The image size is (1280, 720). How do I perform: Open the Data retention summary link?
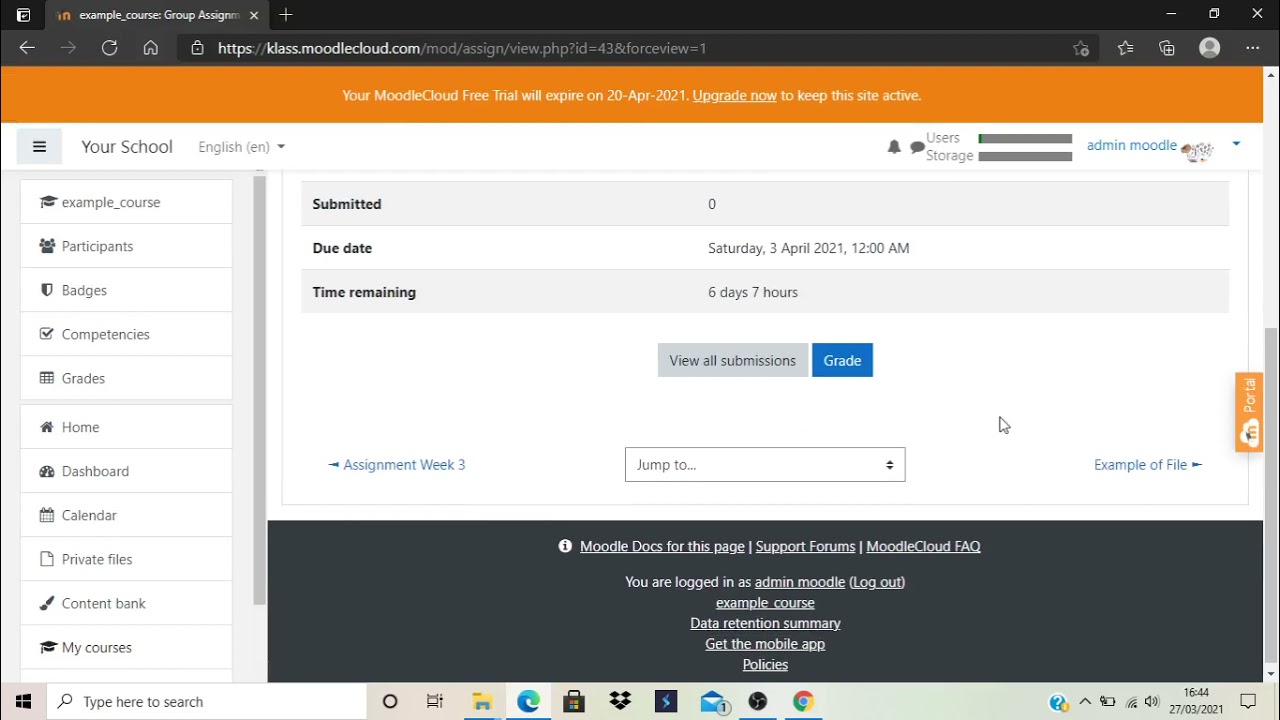click(x=765, y=623)
